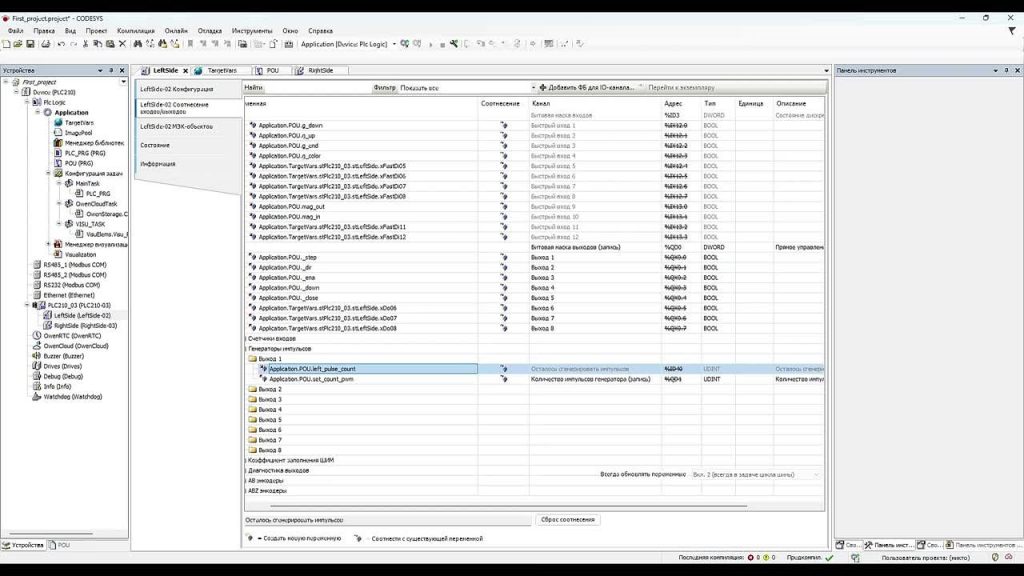Open the Компиляция menu
Screen dimensions: 1024x576
(136, 31)
